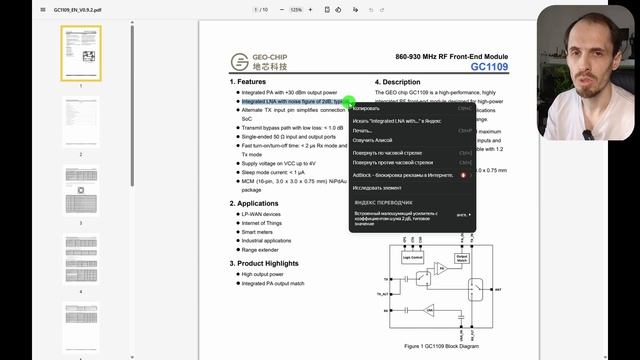The width and height of the screenshot is (640, 360).
Task: Click the thumbnail panel scrollbar
Action: pyautogui.click(x=132, y=106)
